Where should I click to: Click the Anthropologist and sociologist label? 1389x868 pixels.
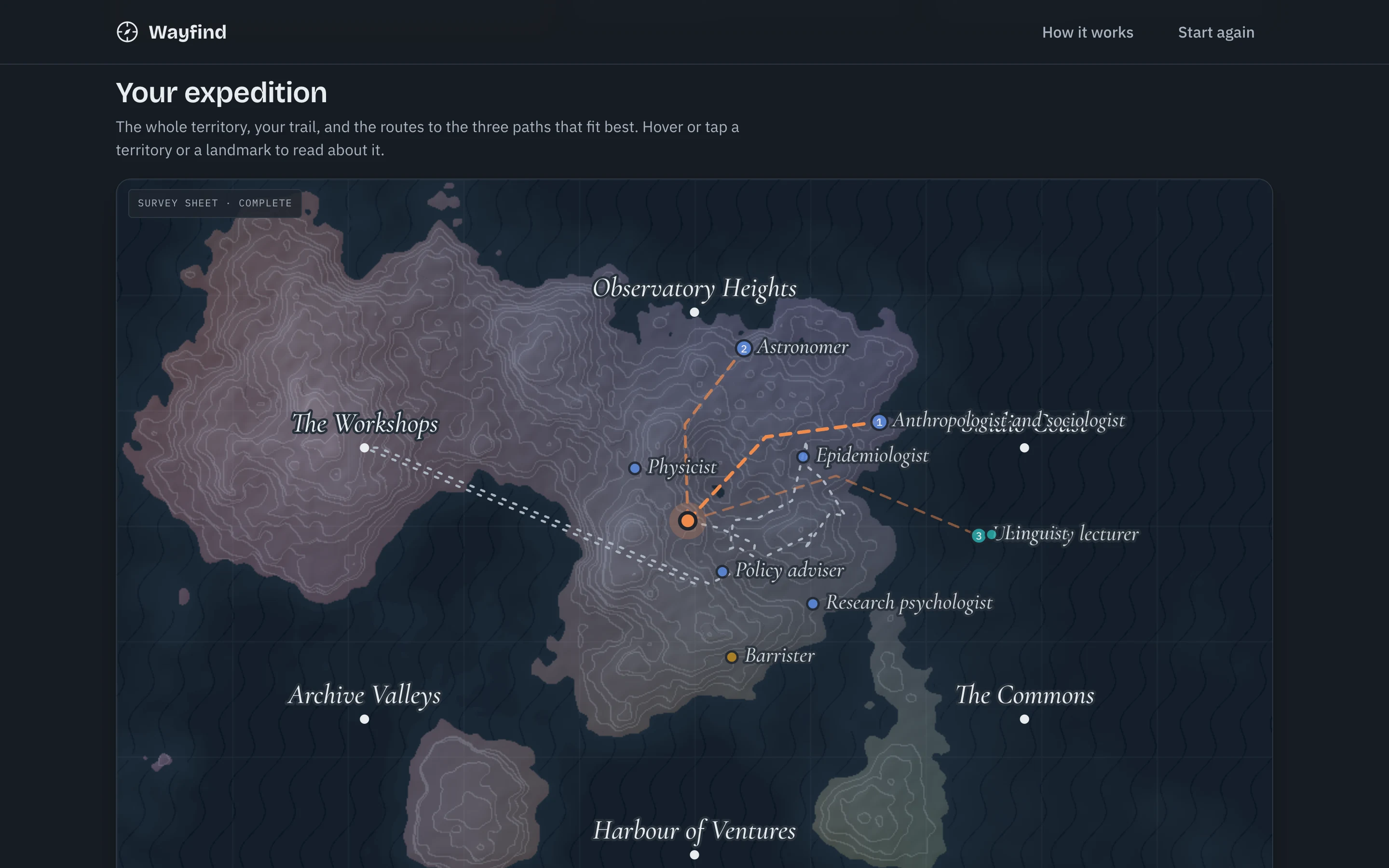[x=1008, y=420]
